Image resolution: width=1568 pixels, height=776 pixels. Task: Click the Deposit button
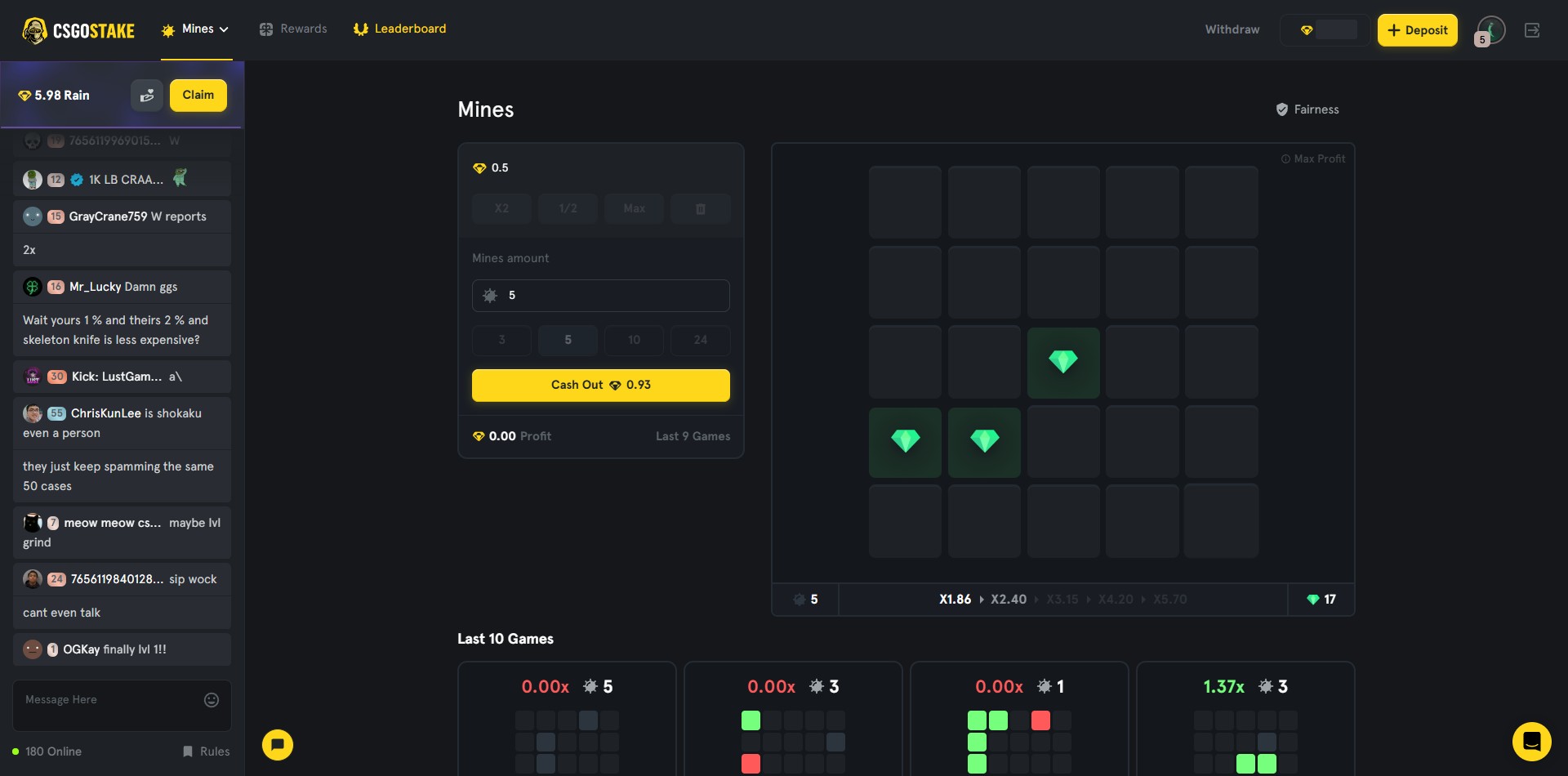[x=1417, y=30]
